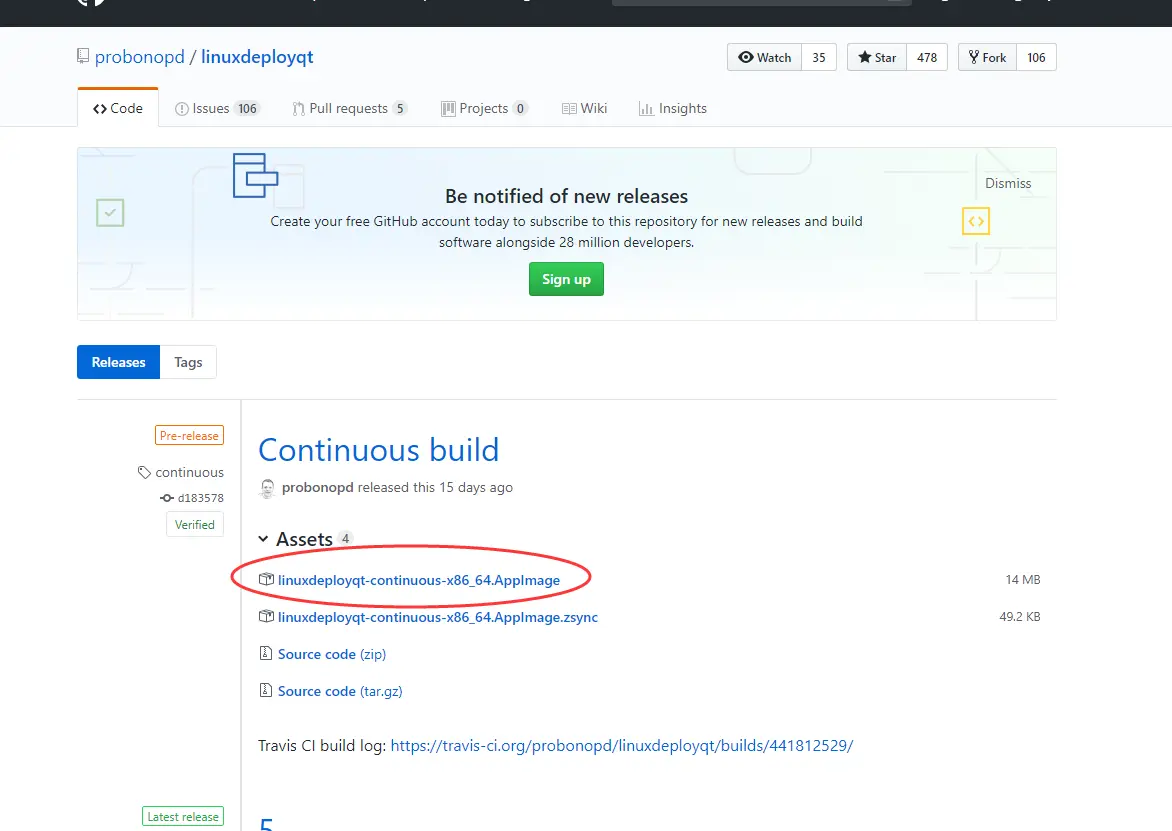Download Source code (zip)

pyautogui.click(x=332, y=654)
